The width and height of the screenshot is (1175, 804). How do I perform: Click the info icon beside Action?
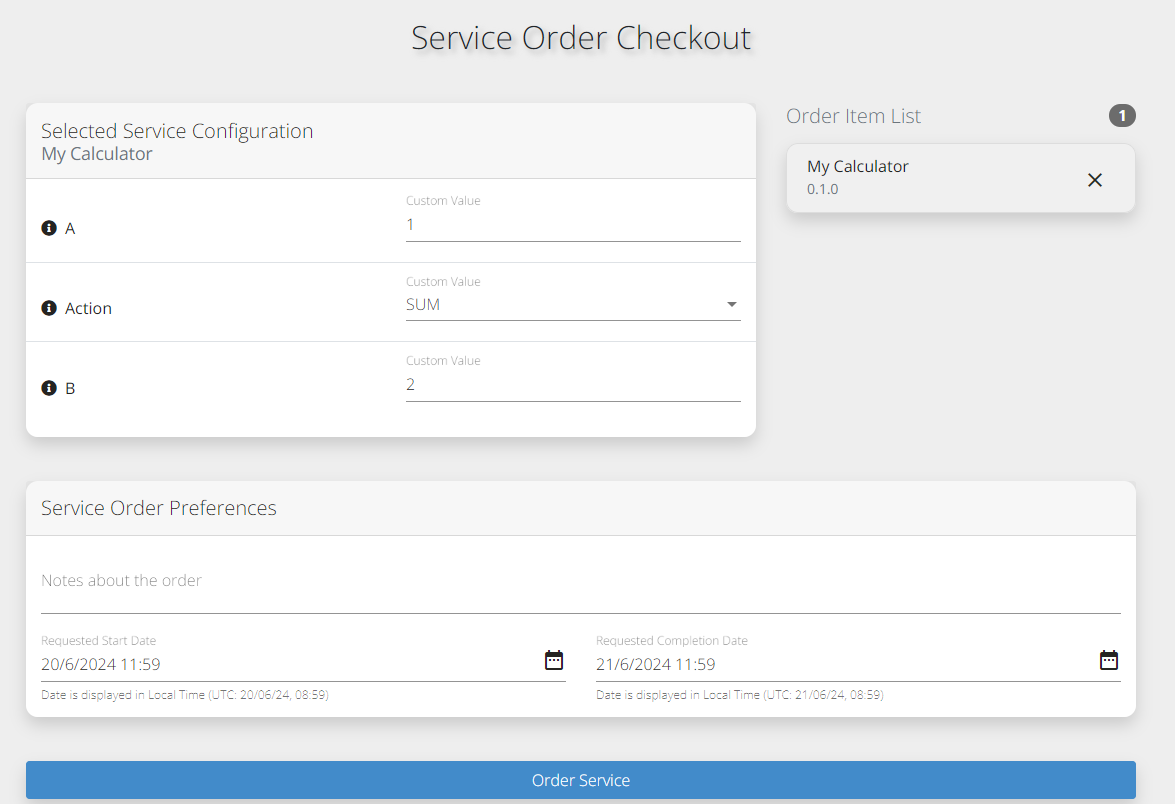point(49,308)
